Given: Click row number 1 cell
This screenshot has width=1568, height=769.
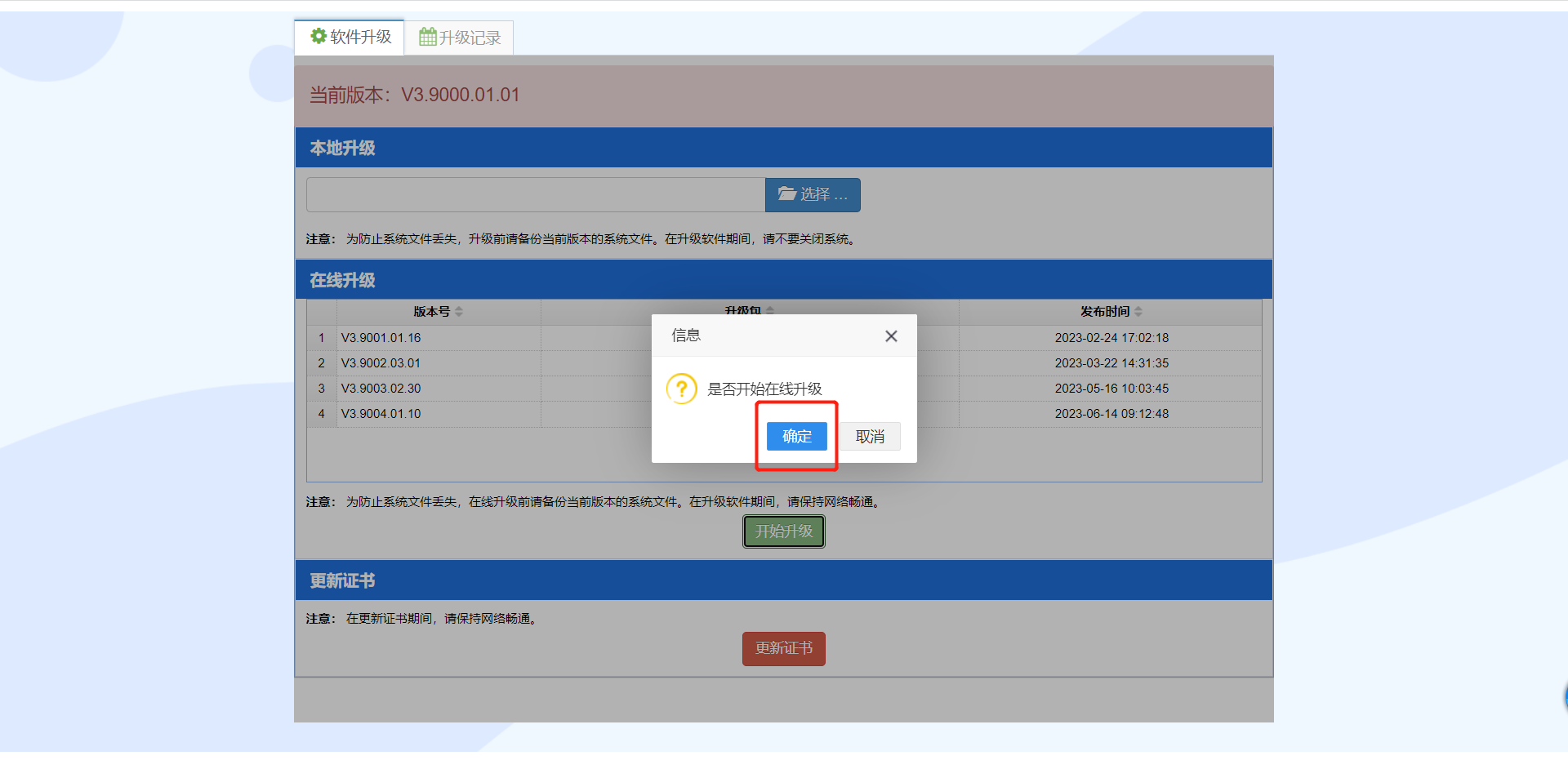Looking at the screenshot, I should point(322,337).
